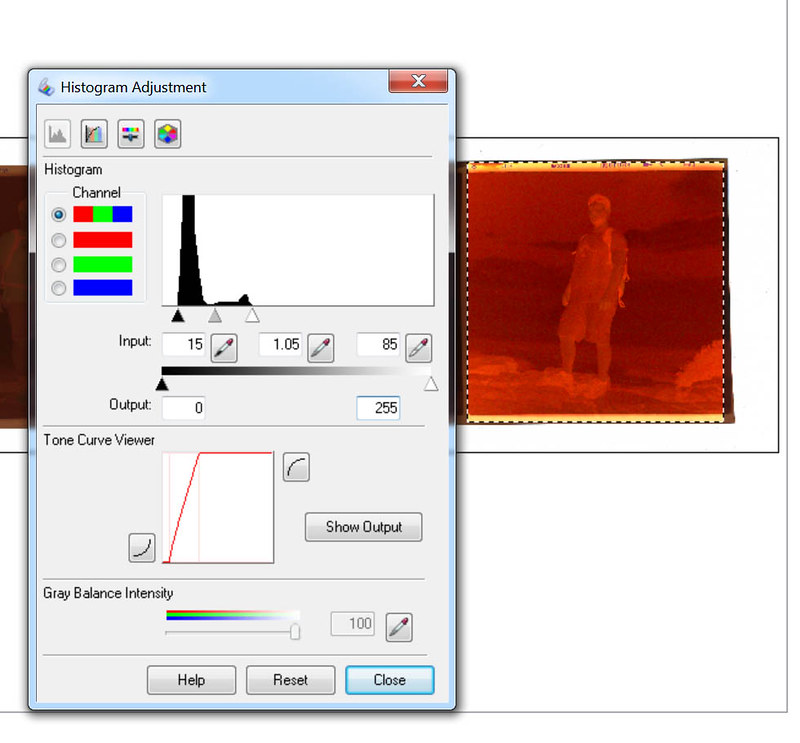Select the Green channel radio button
Screen dimensions: 800x743
point(59,264)
